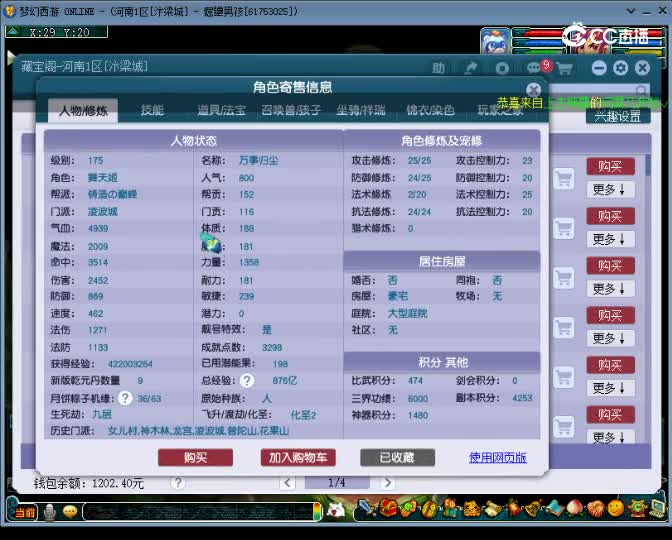The image size is (672, 540).
Task: Click the peach icon in bottom bar
Action: (575, 509)
